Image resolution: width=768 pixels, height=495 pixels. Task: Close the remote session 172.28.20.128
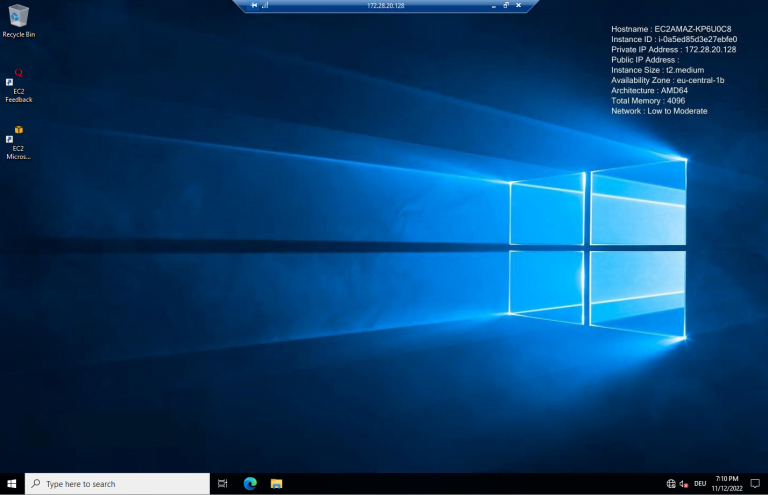(519, 5)
